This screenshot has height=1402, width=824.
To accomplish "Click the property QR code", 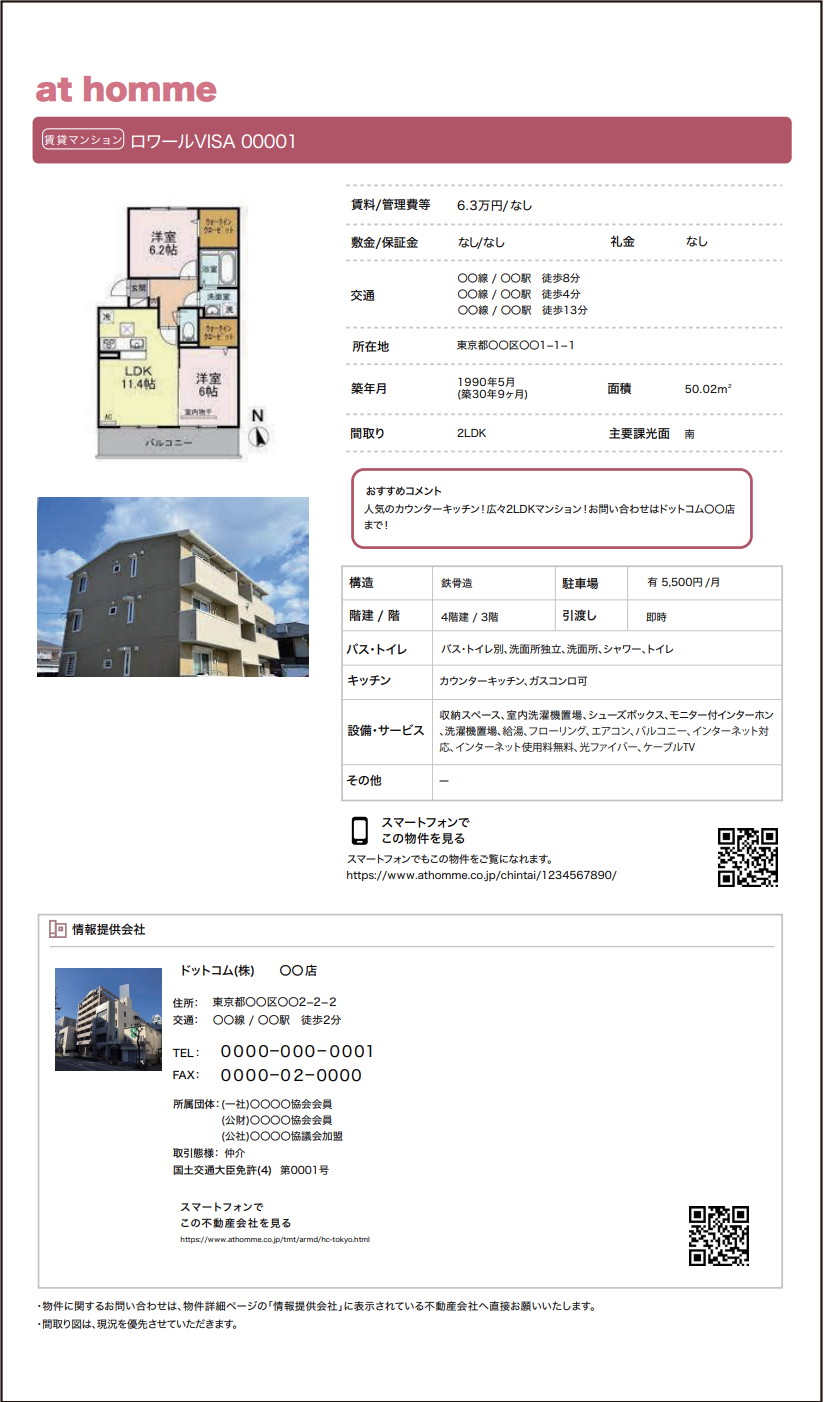I will [x=748, y=857].
